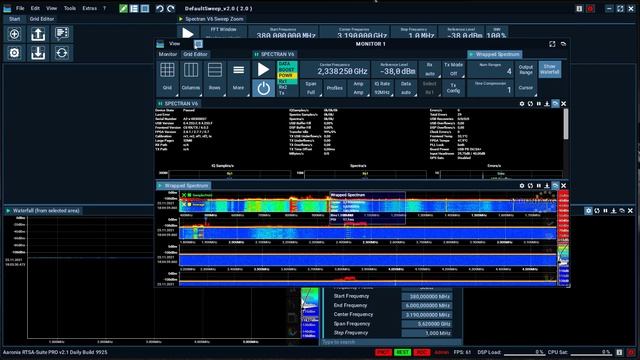Switch to Grid Editor tab in main window

[42, 19]
